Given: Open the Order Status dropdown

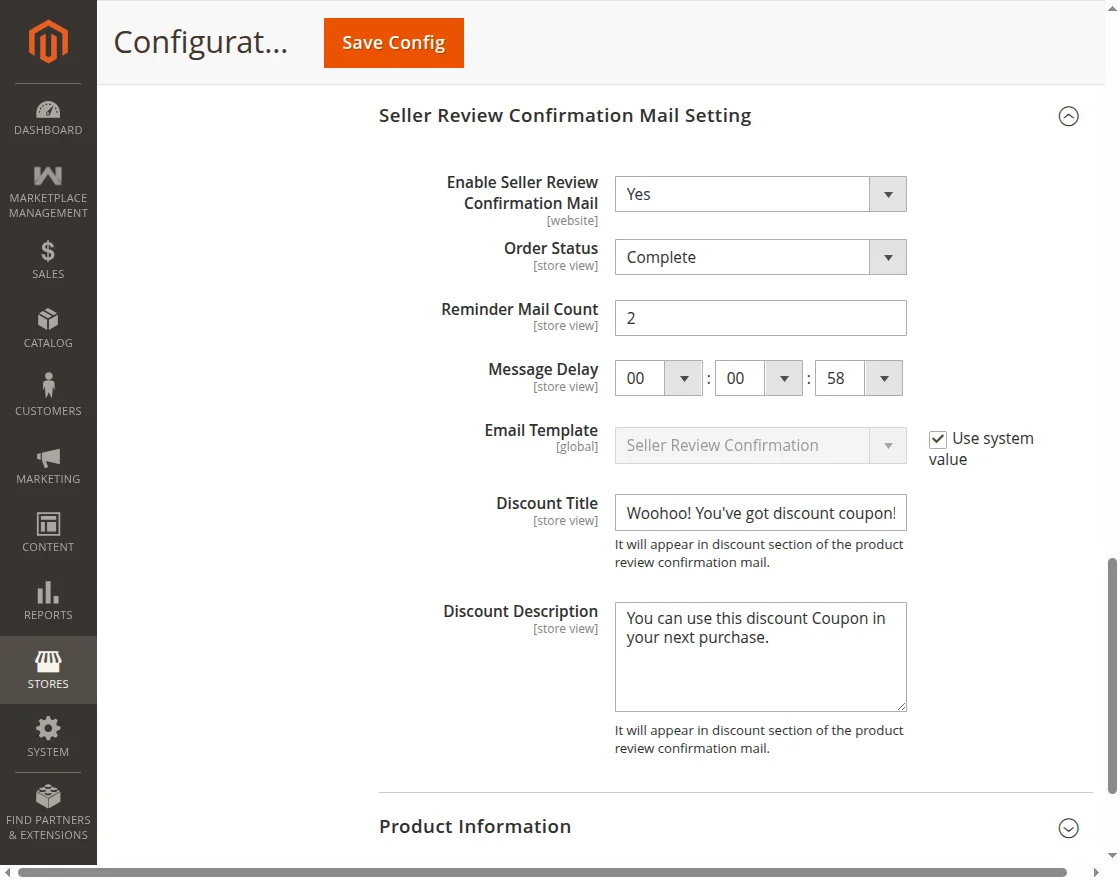Looking at the screenshot, I should pos(760,257).
